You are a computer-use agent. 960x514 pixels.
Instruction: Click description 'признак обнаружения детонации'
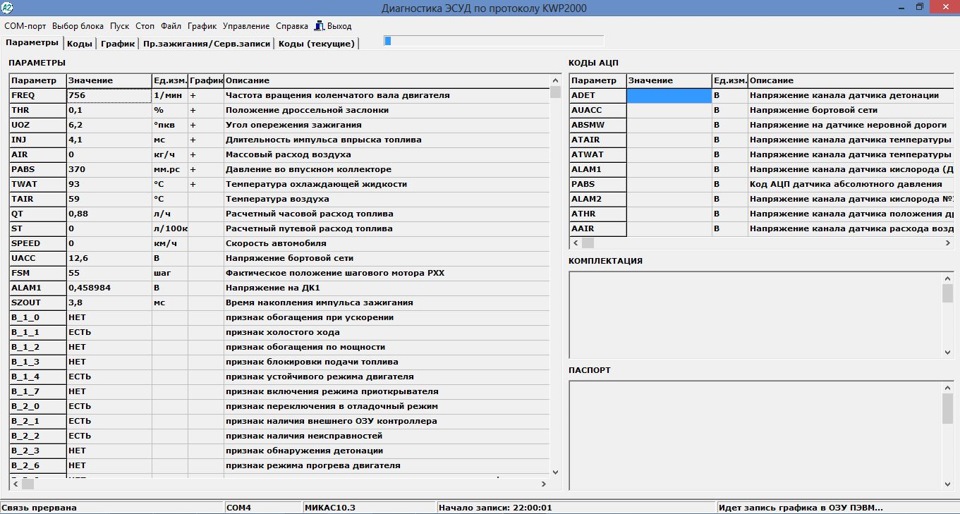pos(304,451)
